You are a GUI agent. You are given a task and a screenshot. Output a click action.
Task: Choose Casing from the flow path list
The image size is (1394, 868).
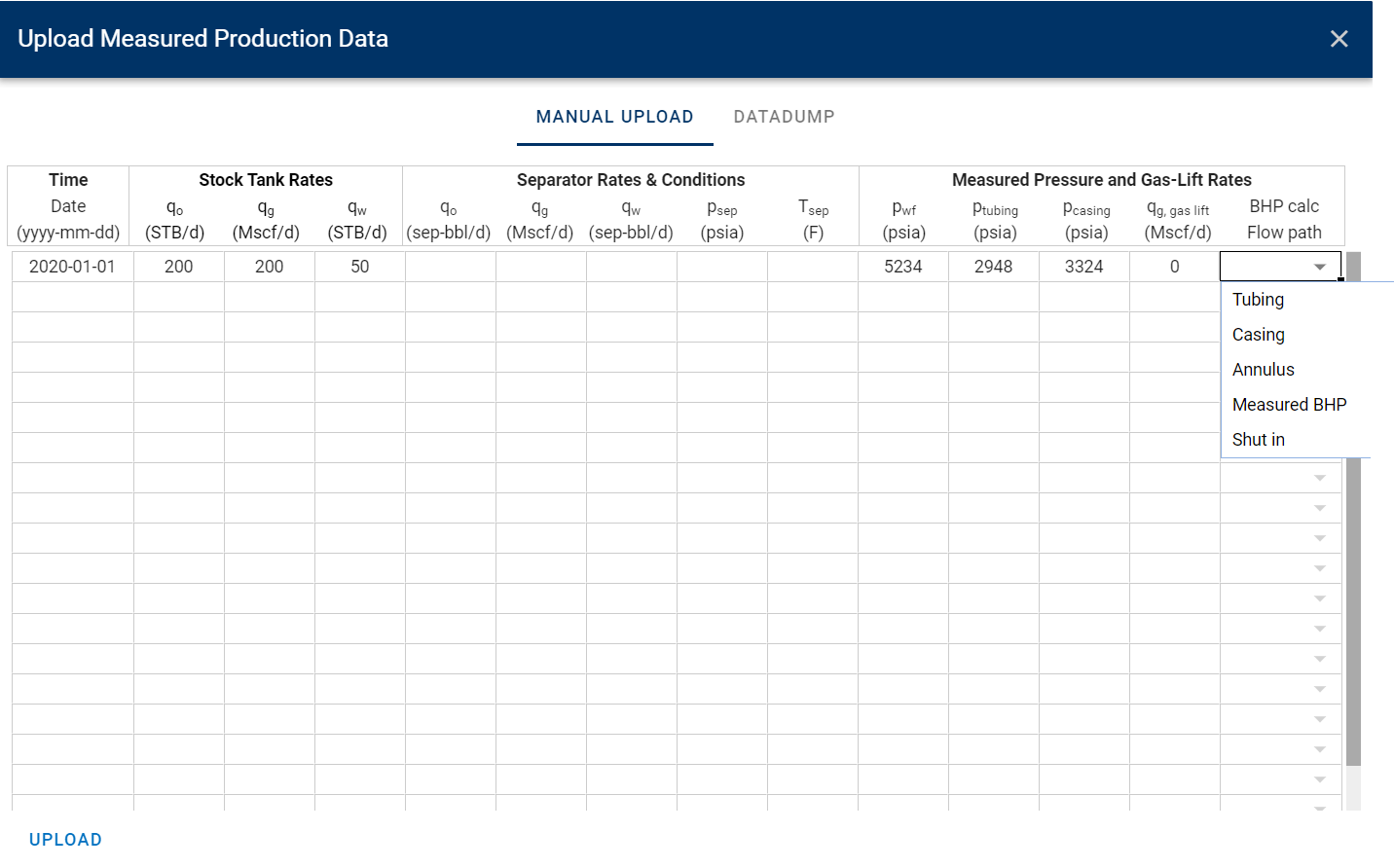1258,335
